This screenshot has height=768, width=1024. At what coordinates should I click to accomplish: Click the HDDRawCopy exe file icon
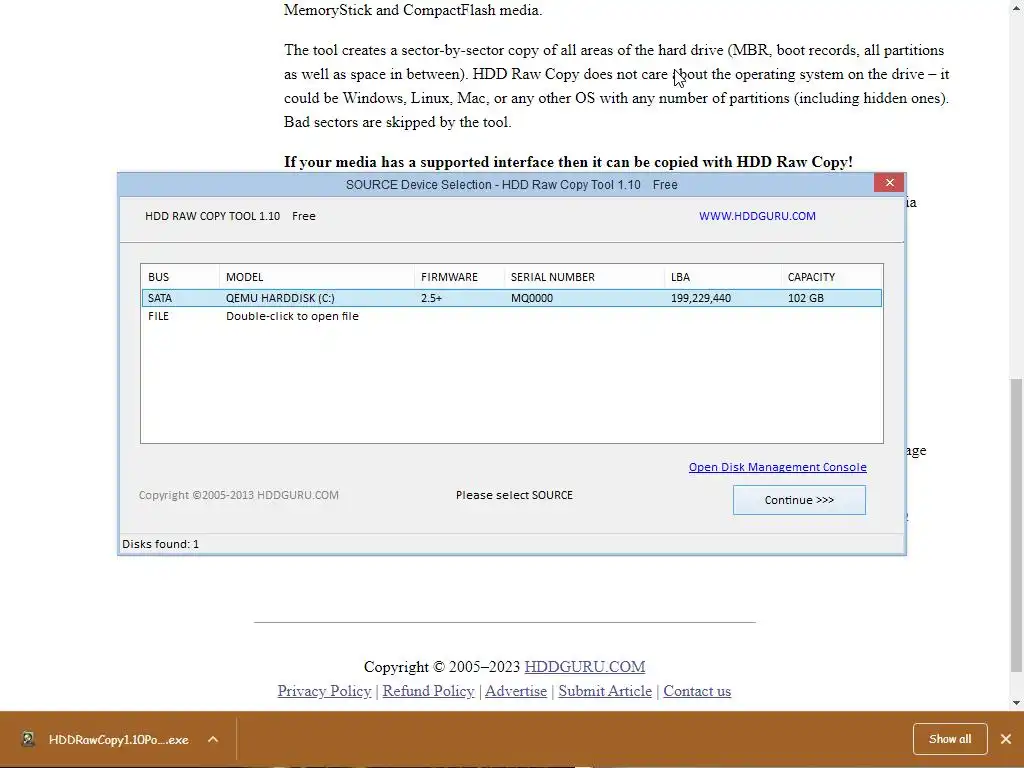pyautogui.click(x=28, y=739)
